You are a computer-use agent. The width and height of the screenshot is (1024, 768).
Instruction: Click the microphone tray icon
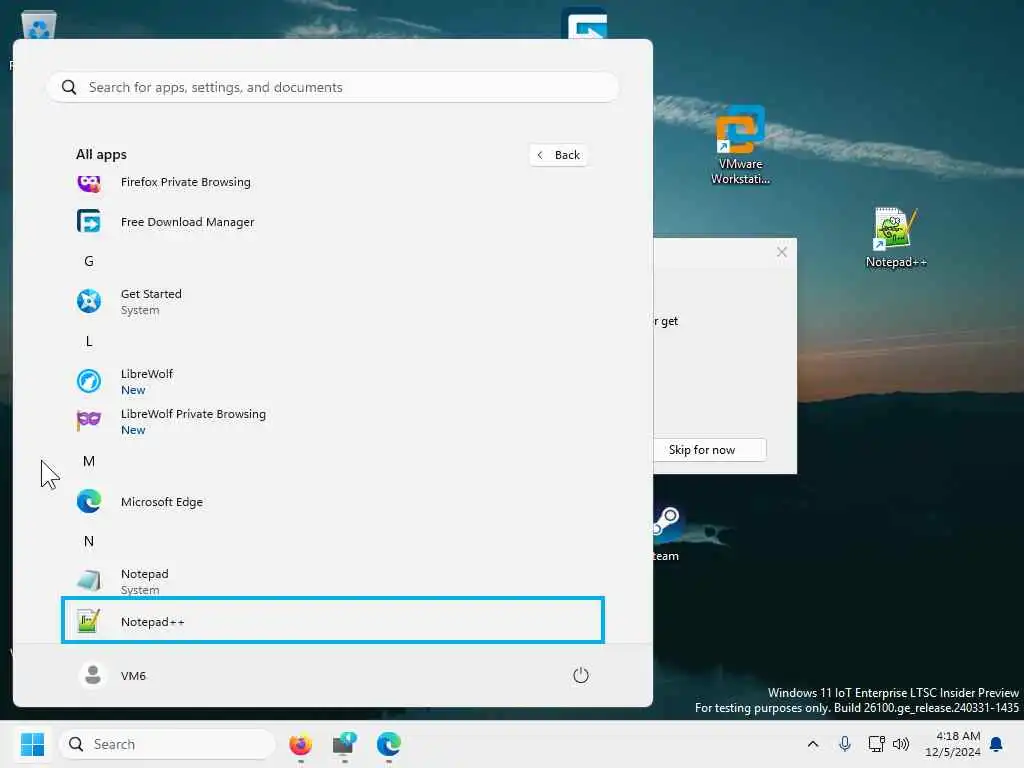pyautogui.click(x=844, y=744)
